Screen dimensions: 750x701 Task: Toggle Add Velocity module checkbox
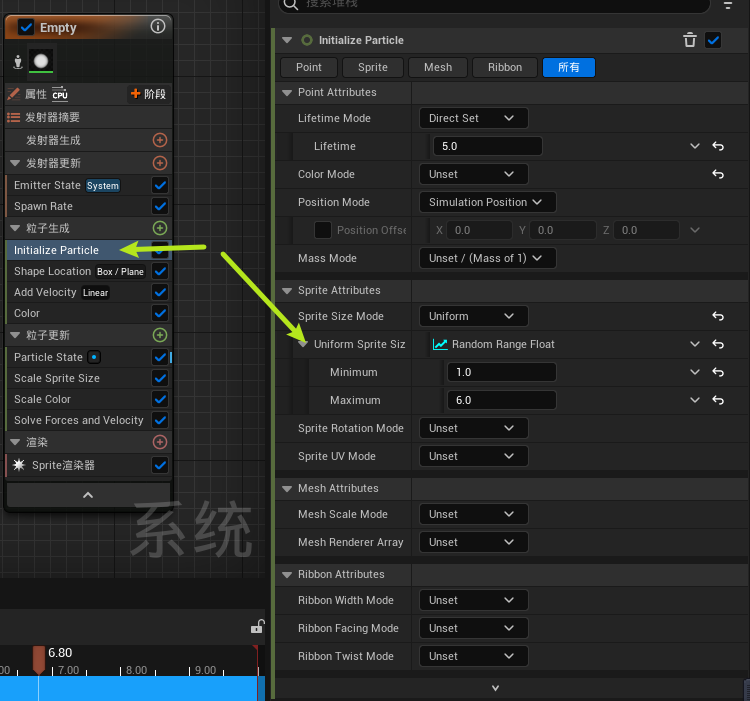tap(160, 292)
